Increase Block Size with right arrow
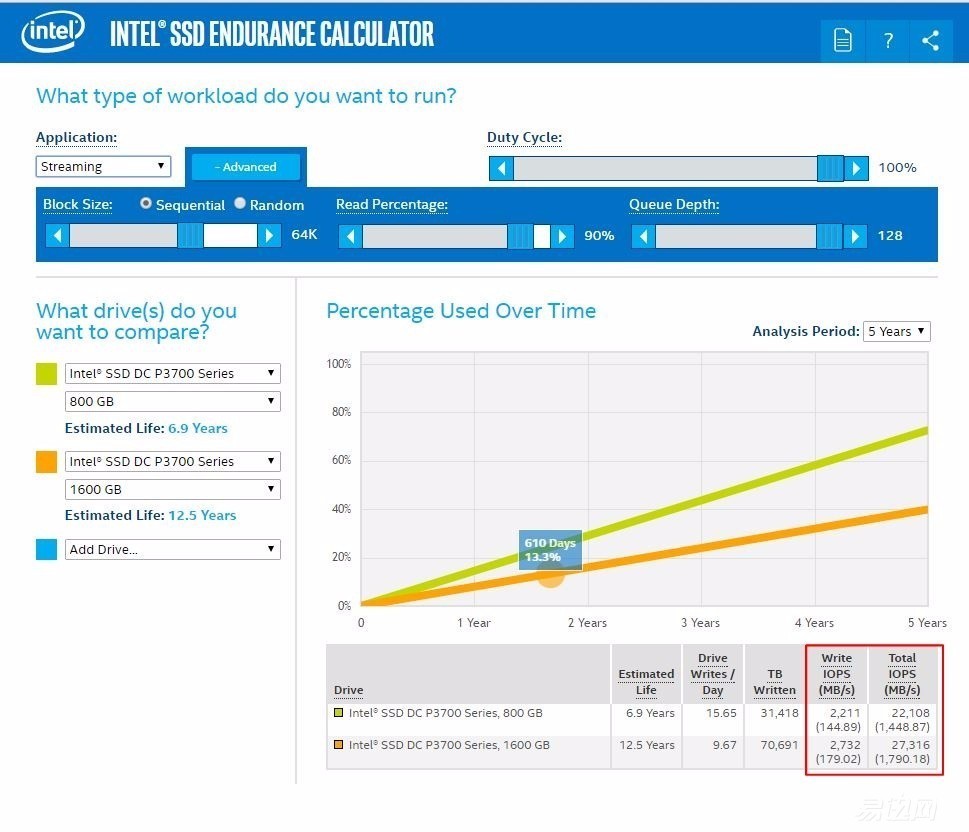The width and height of the screenshot is (969, 832). [269, 236]
